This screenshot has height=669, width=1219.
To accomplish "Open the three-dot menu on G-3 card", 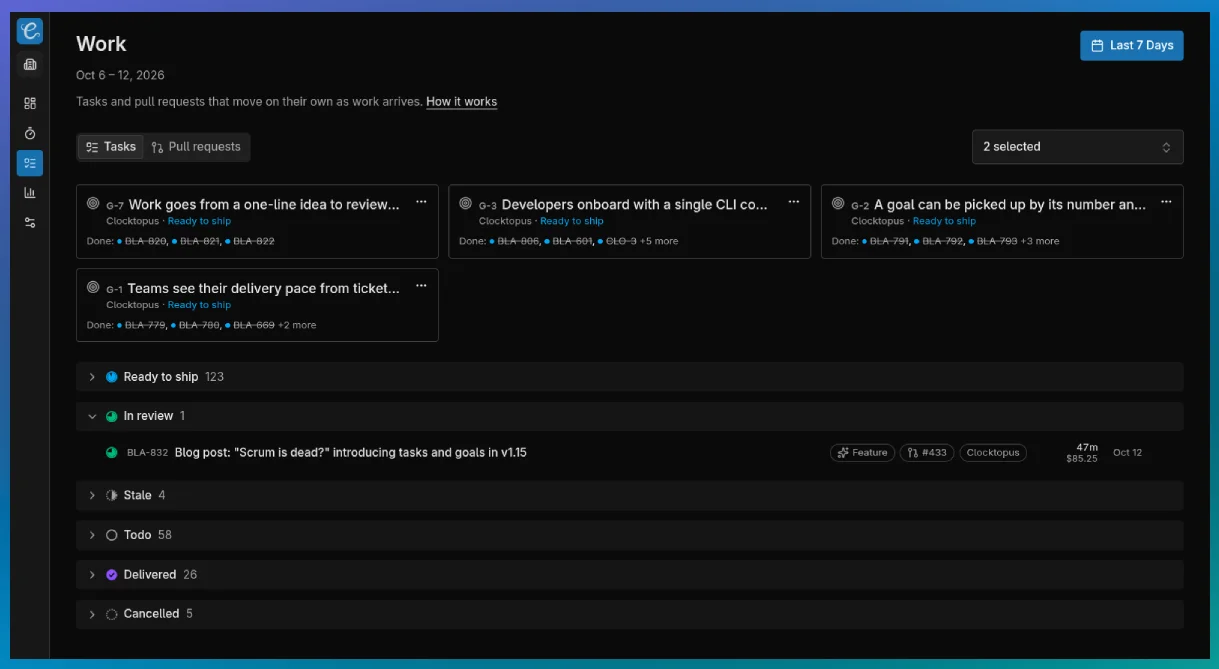I will pyautogui.click(x=794, y=202).
